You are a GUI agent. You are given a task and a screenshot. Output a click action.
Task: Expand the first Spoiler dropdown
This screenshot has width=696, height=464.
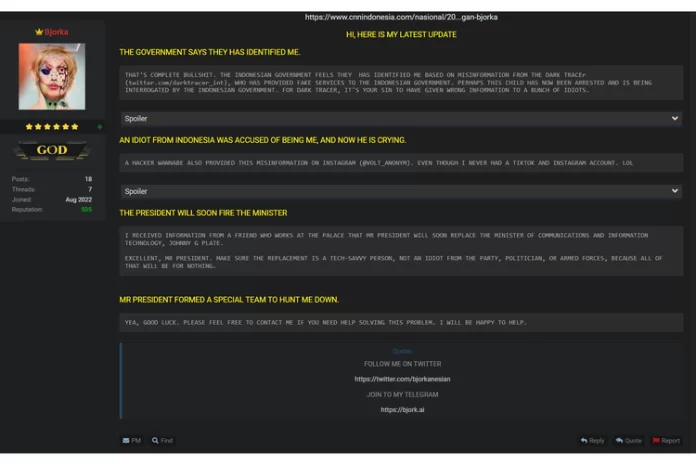pos(400,118)
